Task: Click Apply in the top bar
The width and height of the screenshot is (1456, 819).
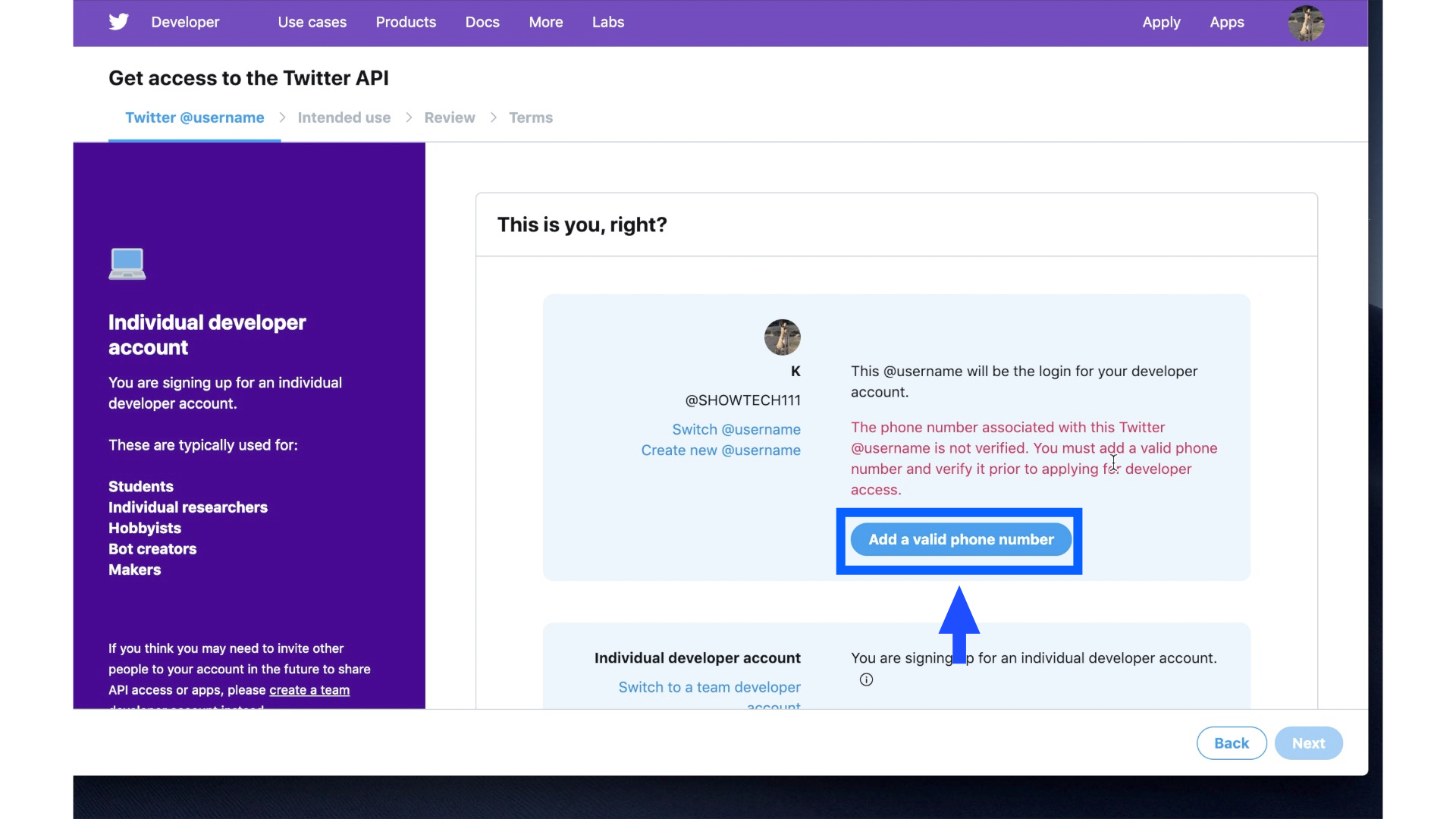Action: pos(1161,22)
